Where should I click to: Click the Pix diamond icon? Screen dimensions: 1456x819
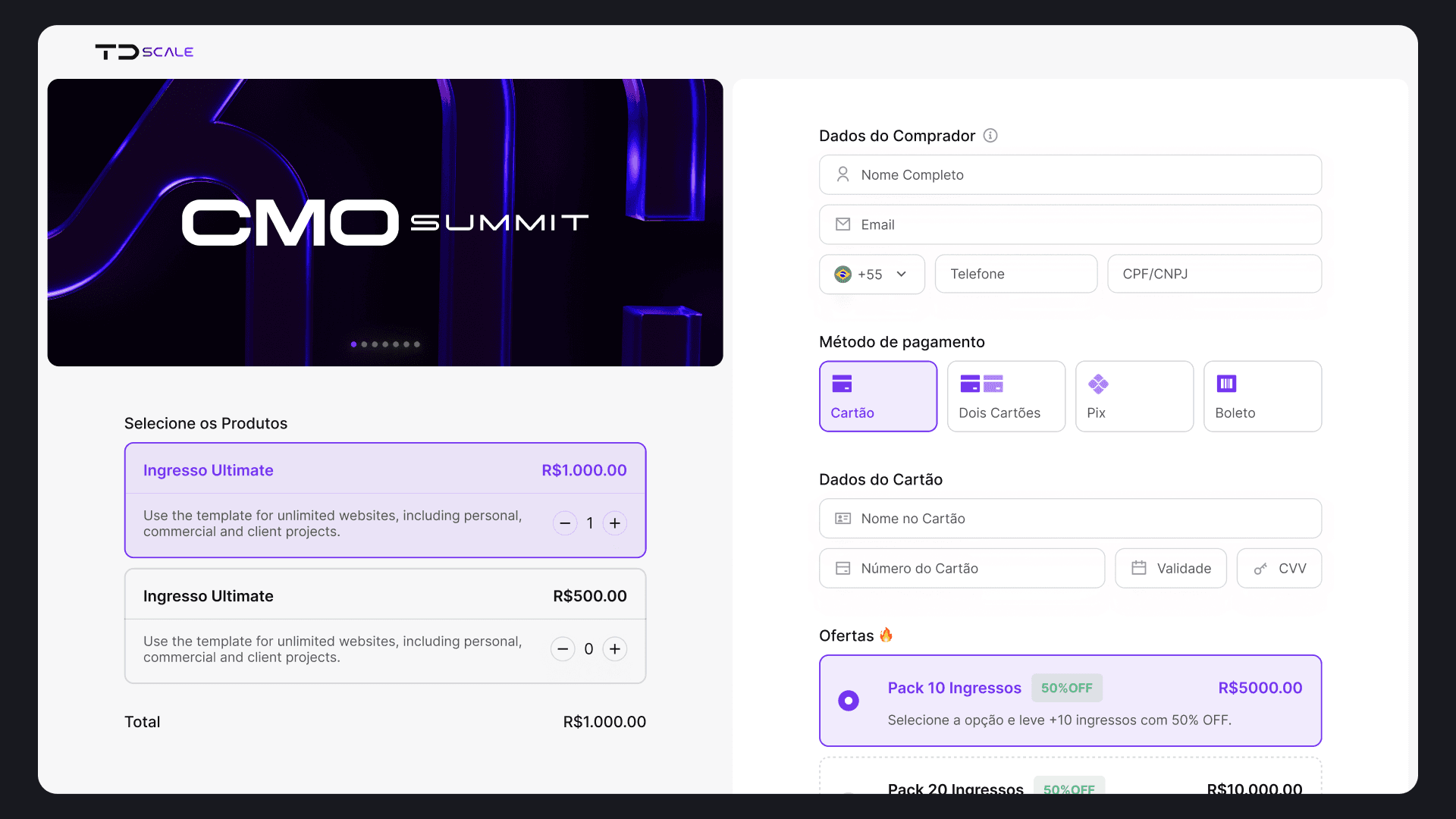[1098, 384]
